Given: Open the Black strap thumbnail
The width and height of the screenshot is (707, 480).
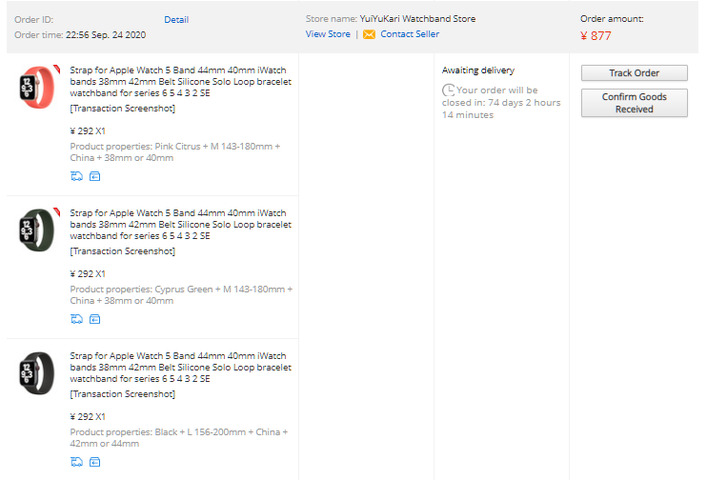Looking at the screenshot, I should (x=37, y=373).
